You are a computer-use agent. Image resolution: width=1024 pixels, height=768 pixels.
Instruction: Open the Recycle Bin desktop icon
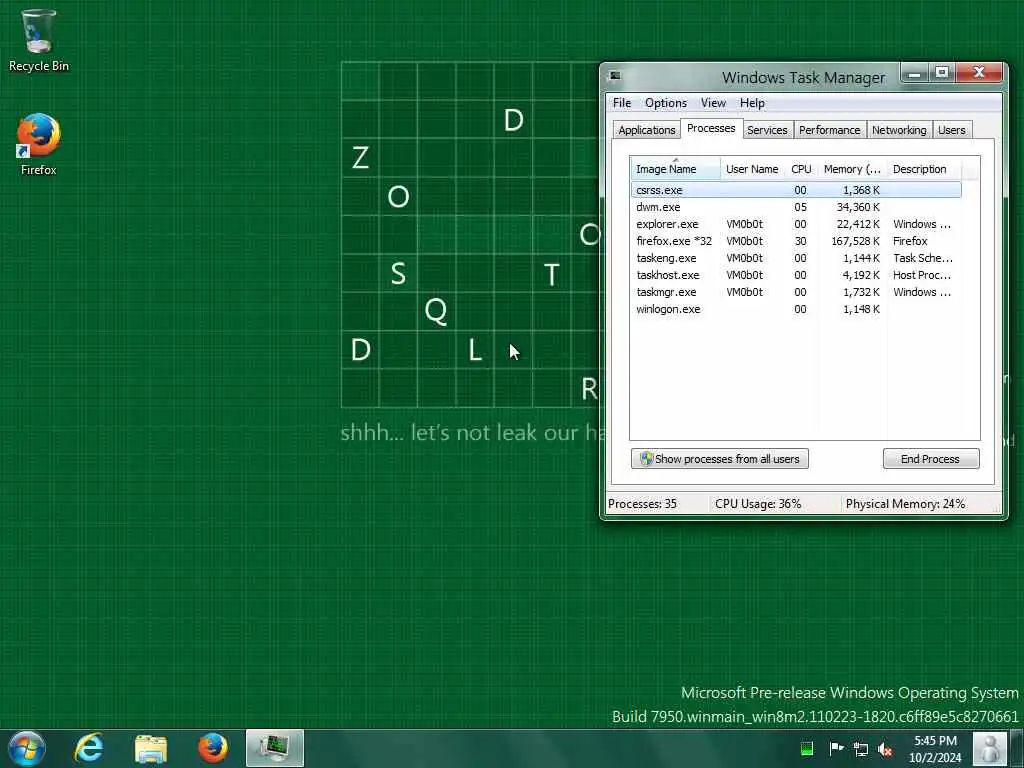point(39,40)
